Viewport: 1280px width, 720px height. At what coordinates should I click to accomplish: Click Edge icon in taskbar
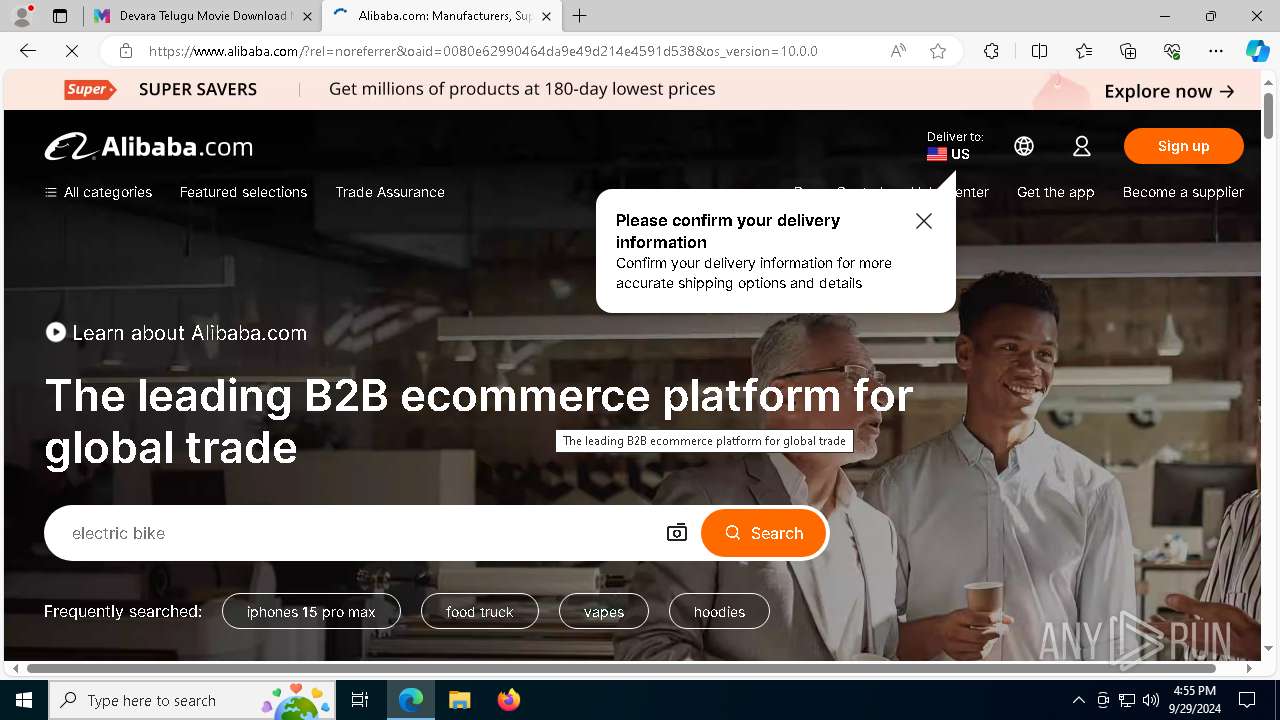point(411,700)
